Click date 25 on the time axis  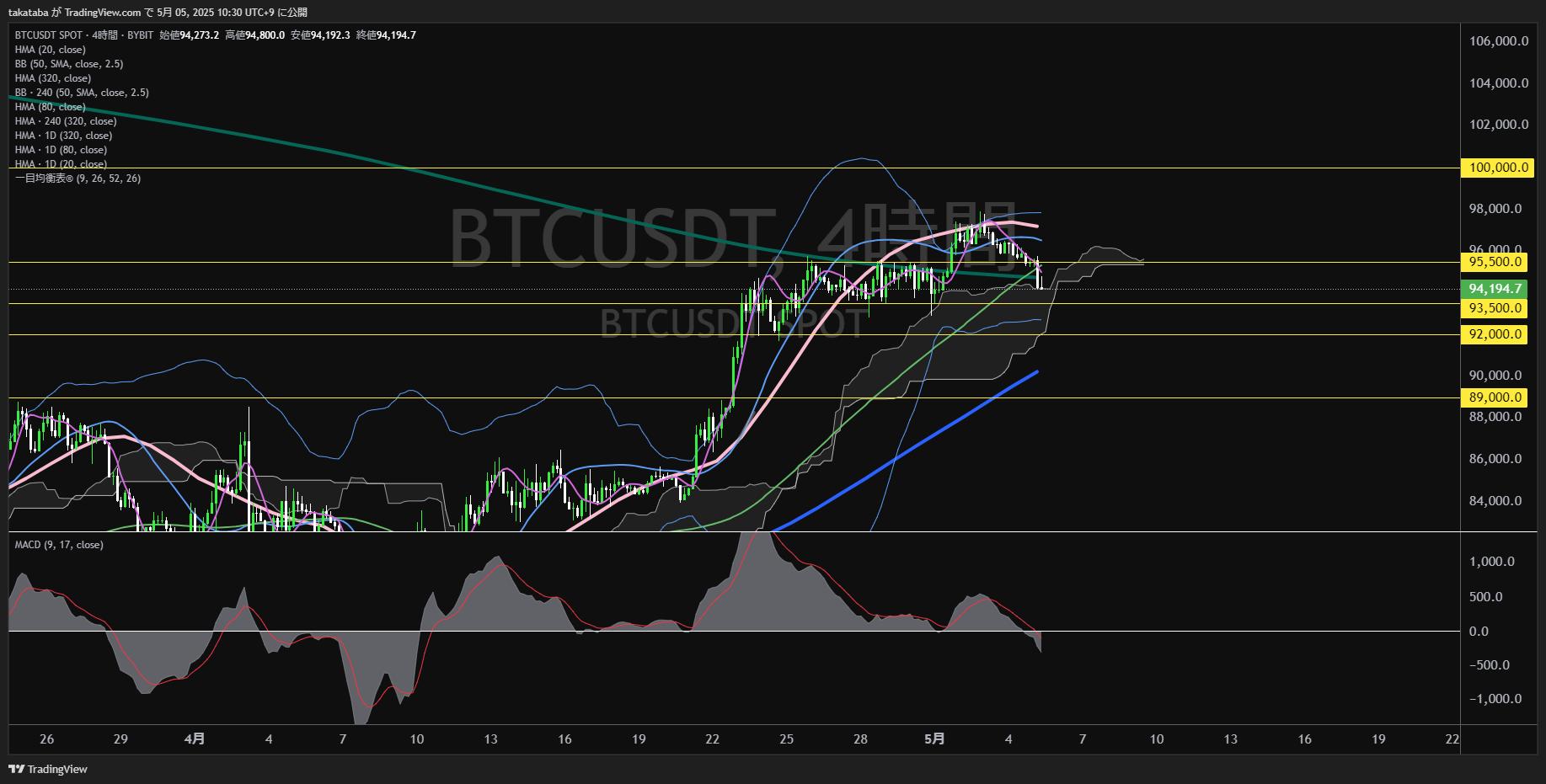coord(786,739)
